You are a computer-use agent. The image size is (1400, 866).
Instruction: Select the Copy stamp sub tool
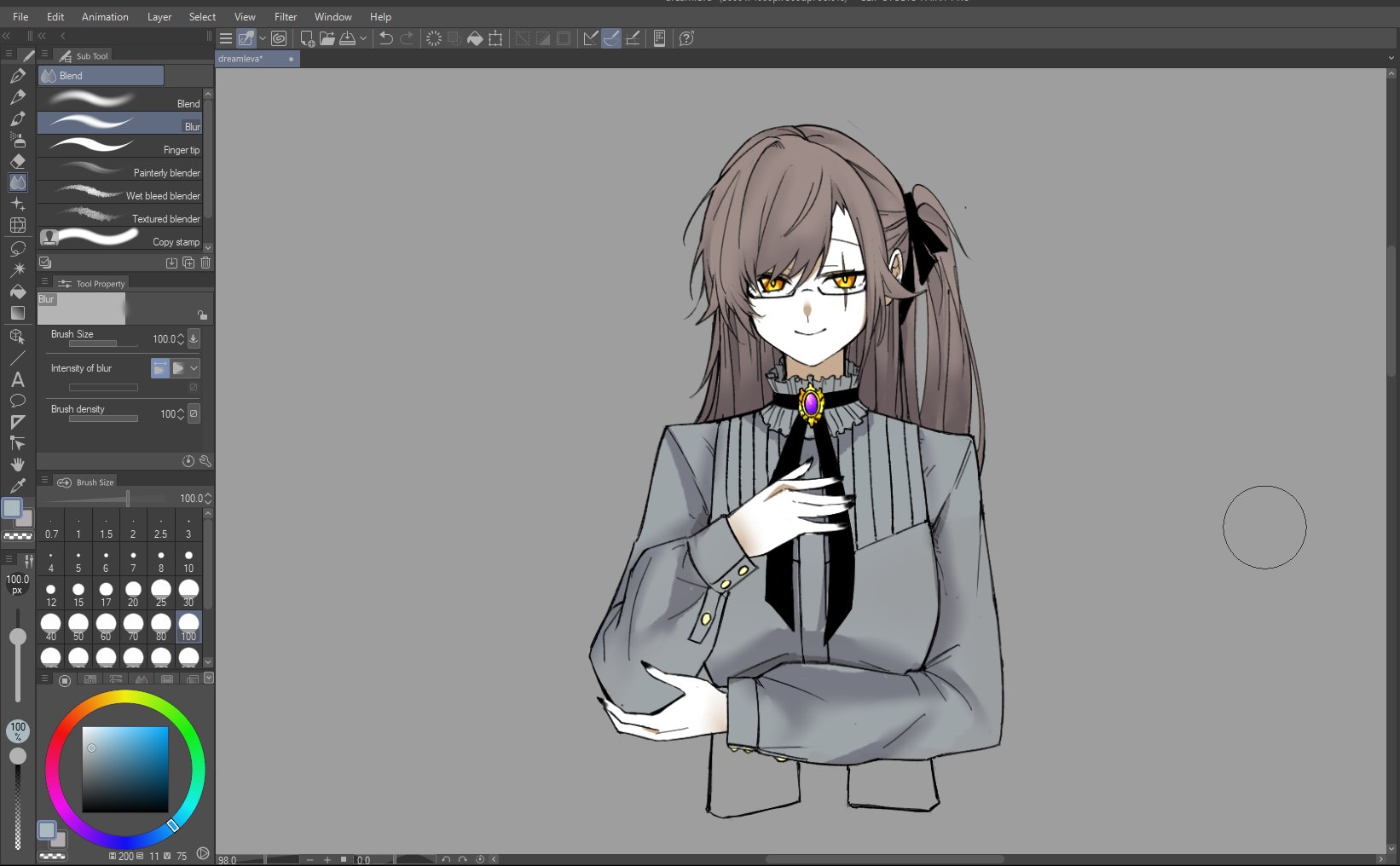point(120,239)
